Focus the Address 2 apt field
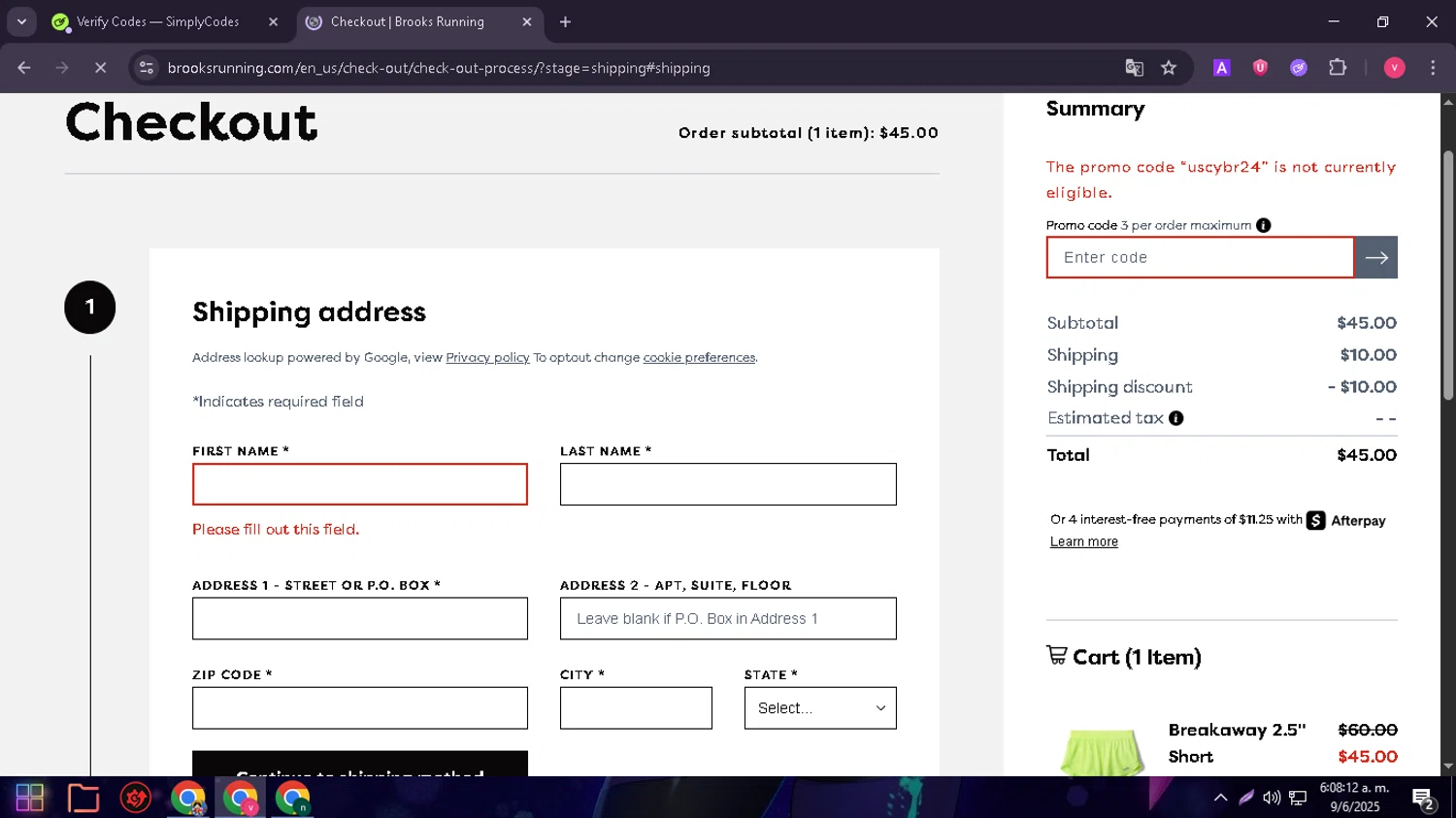The image size is (1456, 818). point(728,618)
